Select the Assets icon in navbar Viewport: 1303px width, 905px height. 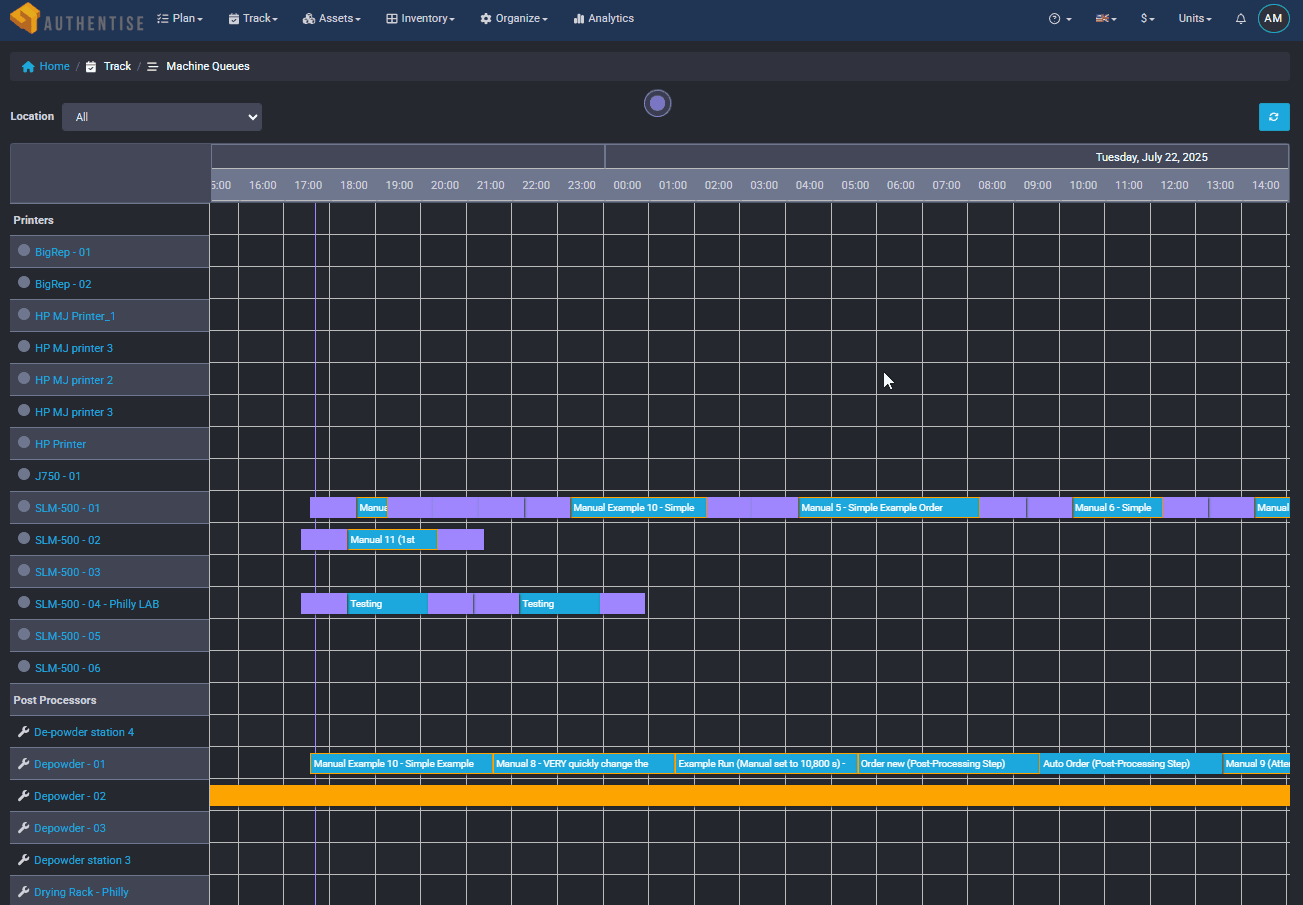(x=310, y=18)
